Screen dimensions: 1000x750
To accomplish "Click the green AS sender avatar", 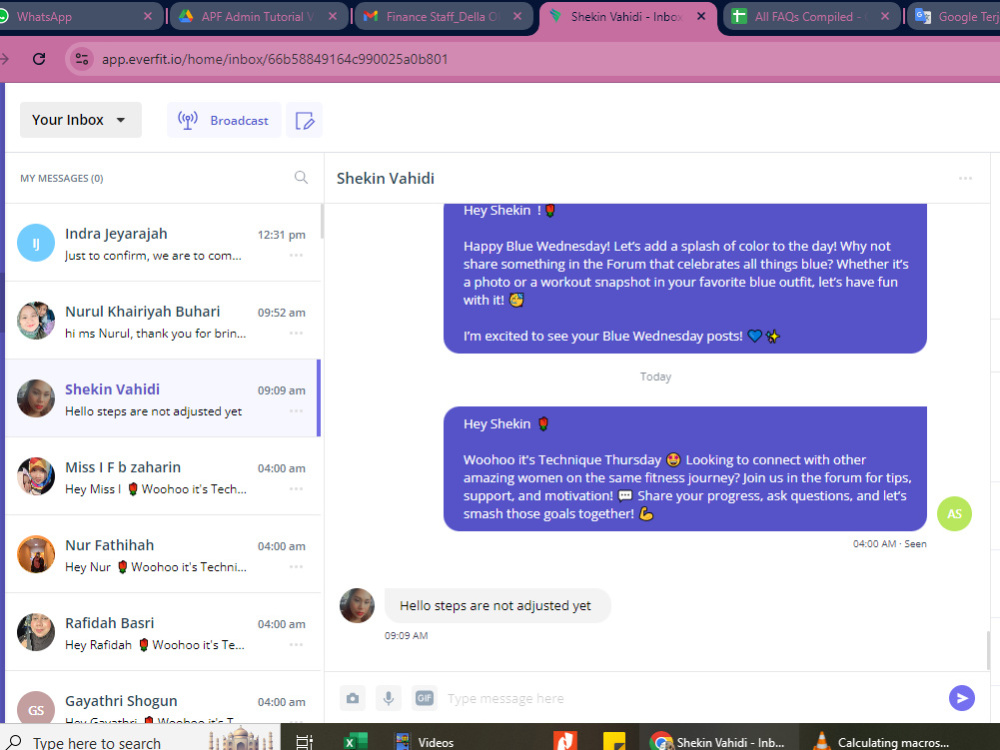I will (954, 513).
